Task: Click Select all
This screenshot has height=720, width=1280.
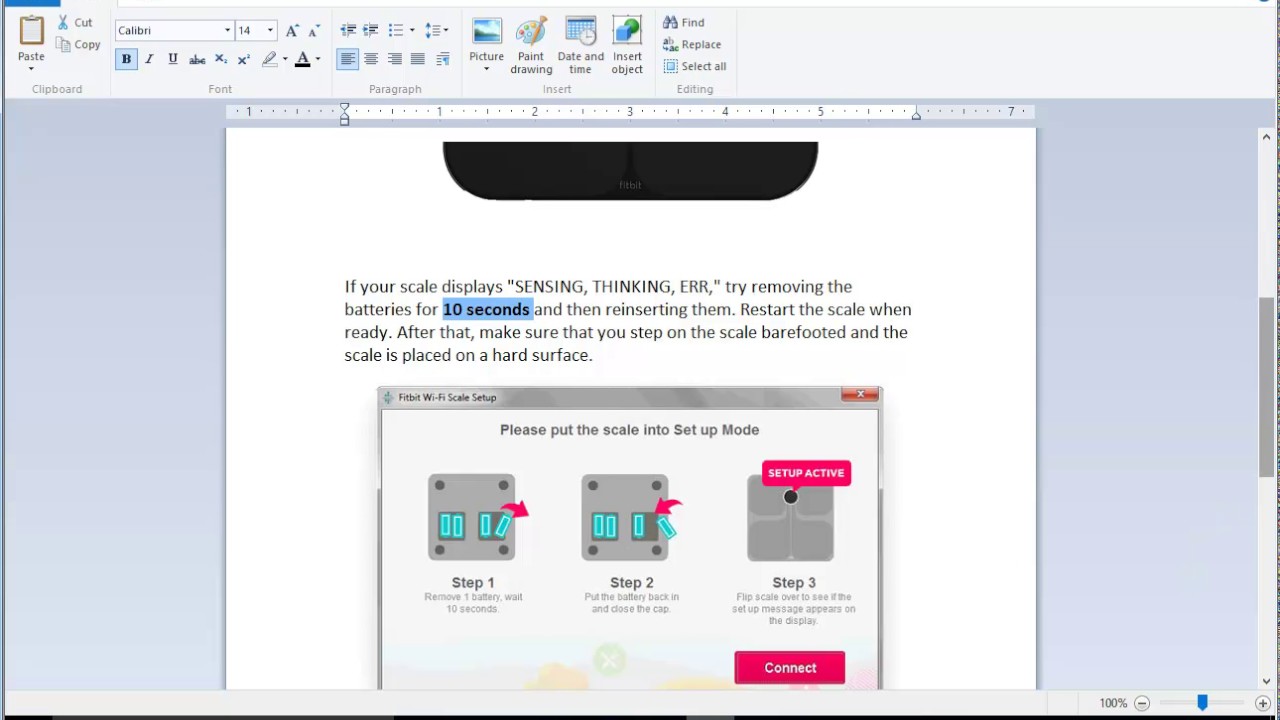Action: [695, 66]
